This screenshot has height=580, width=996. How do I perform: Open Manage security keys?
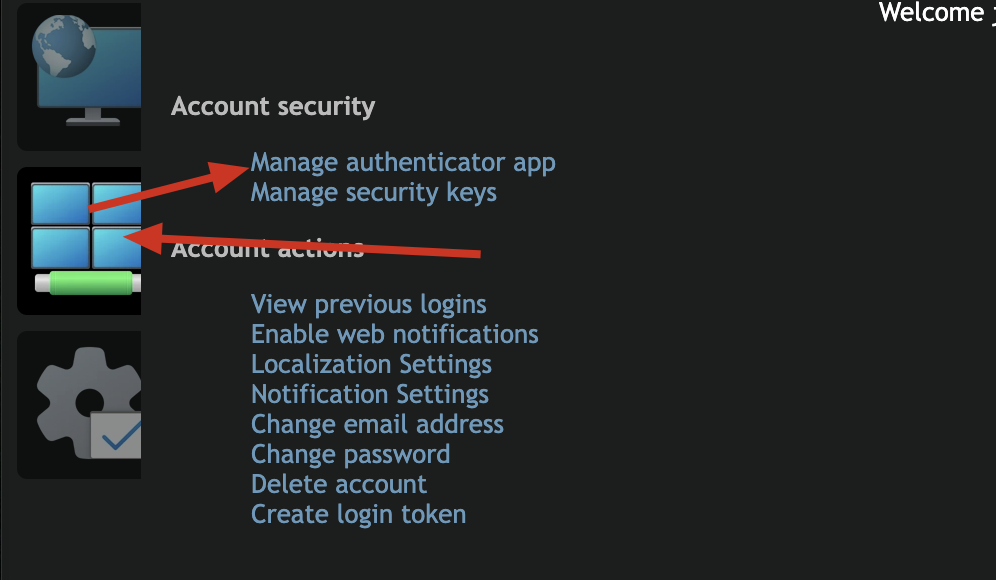click(x=374, y=192)
